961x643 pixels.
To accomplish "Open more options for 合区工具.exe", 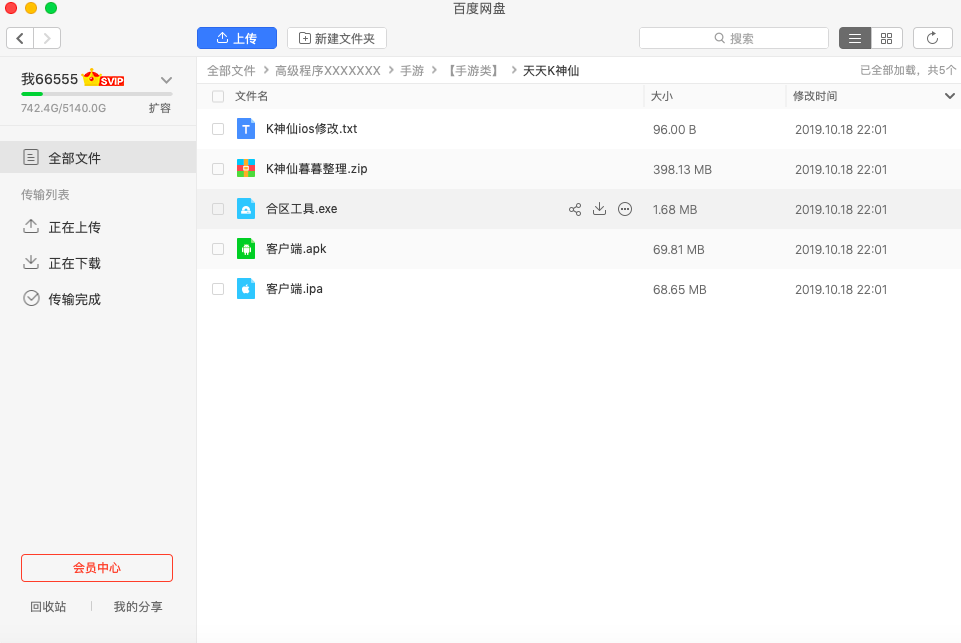I will click(x=625, y=209).
